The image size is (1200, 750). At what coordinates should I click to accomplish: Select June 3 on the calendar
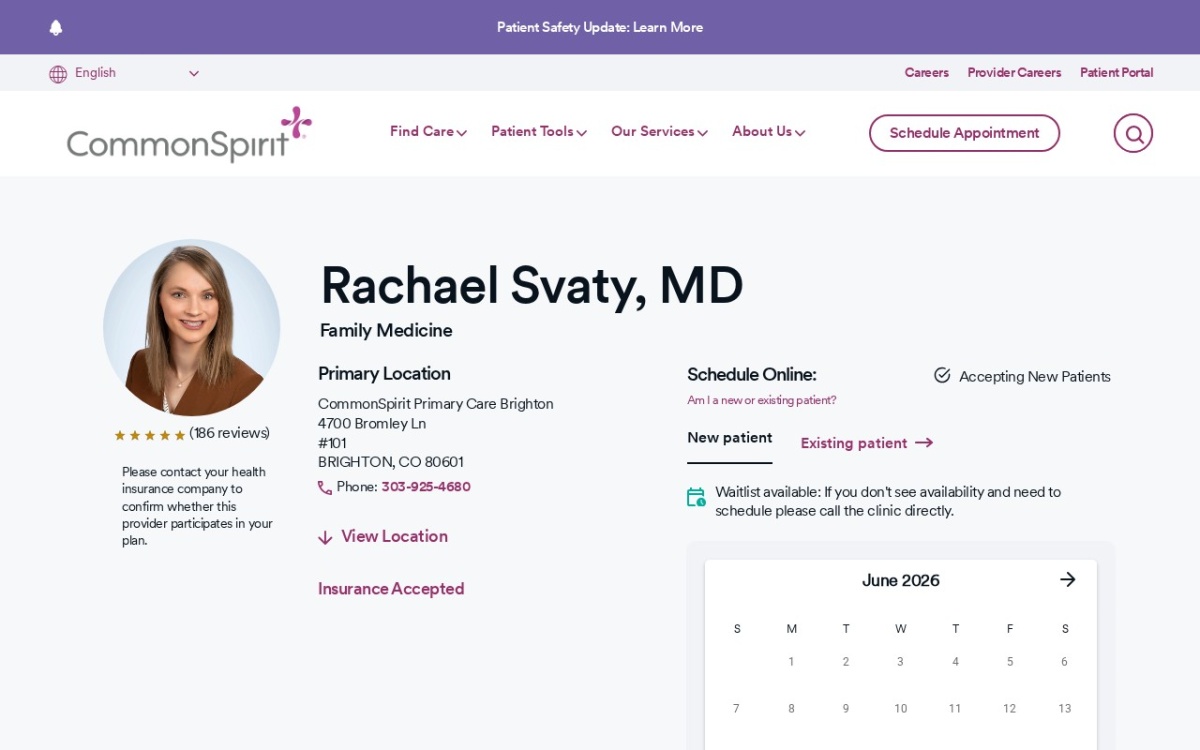900,662
